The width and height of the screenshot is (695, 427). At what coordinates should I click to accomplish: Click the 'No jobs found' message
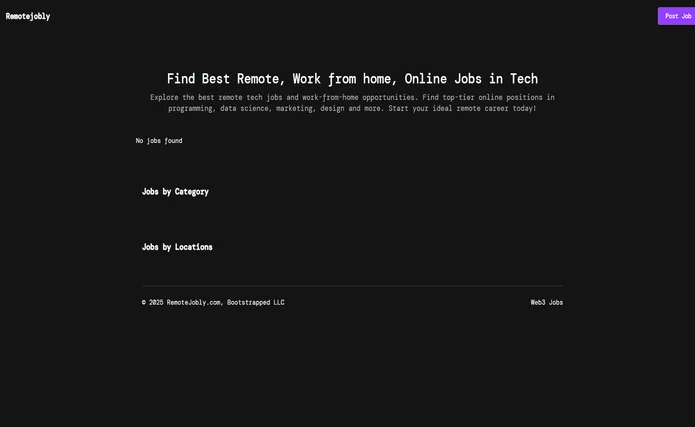159,141
